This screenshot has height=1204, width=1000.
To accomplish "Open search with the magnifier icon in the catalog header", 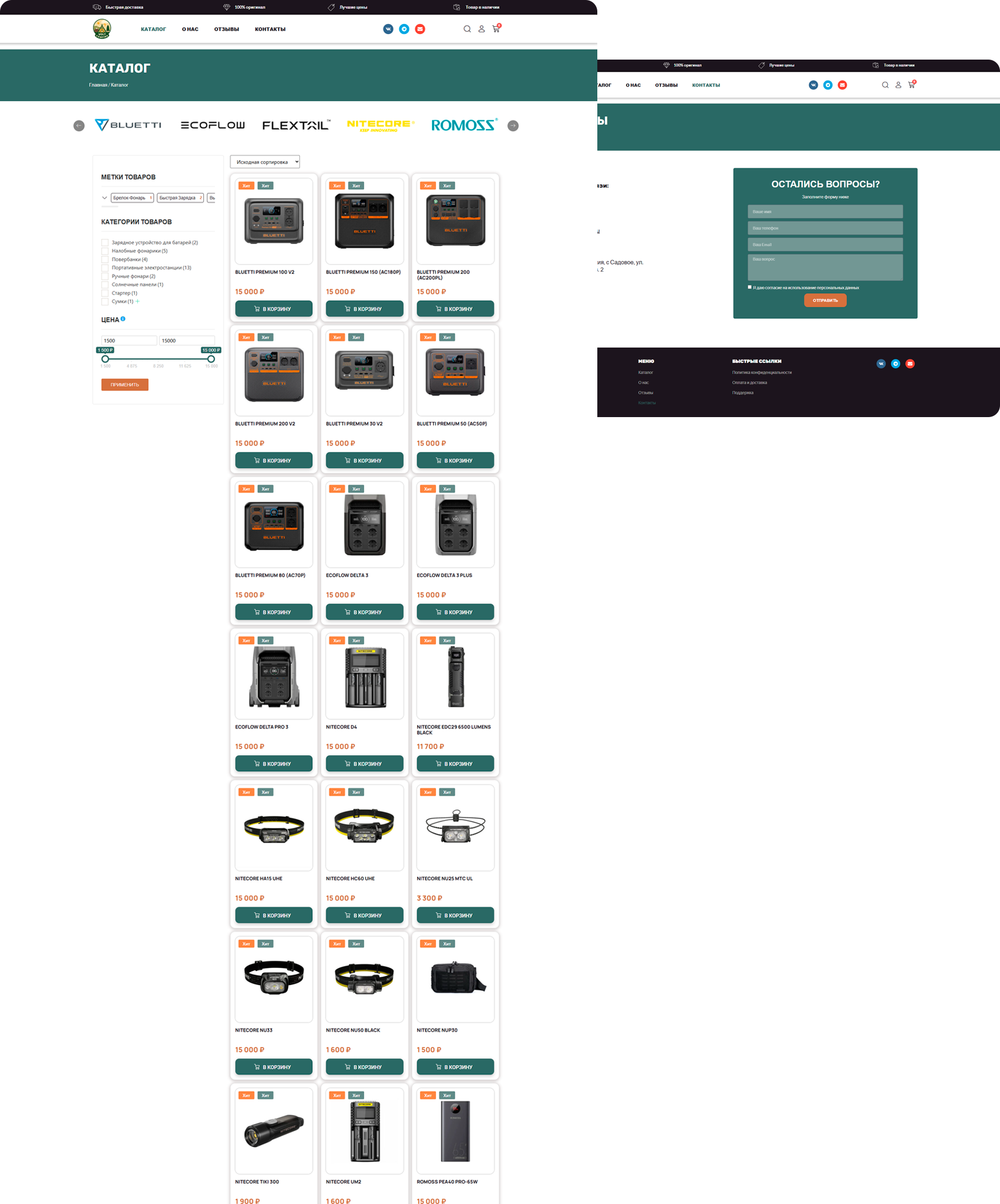I will click(x=467, y=29).
